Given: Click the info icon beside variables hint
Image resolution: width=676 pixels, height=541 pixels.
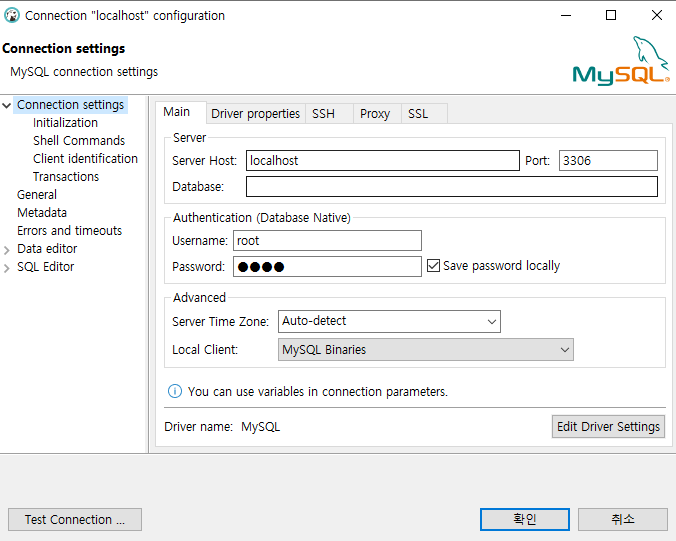Looking at the screenshot, I should (x=175, y=391).
